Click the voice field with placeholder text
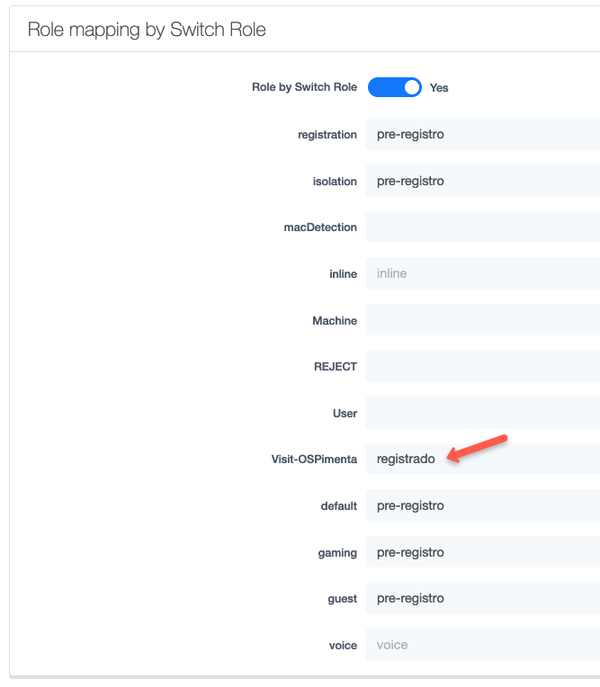This screenshot has height=687, width=600. [482, 645]
